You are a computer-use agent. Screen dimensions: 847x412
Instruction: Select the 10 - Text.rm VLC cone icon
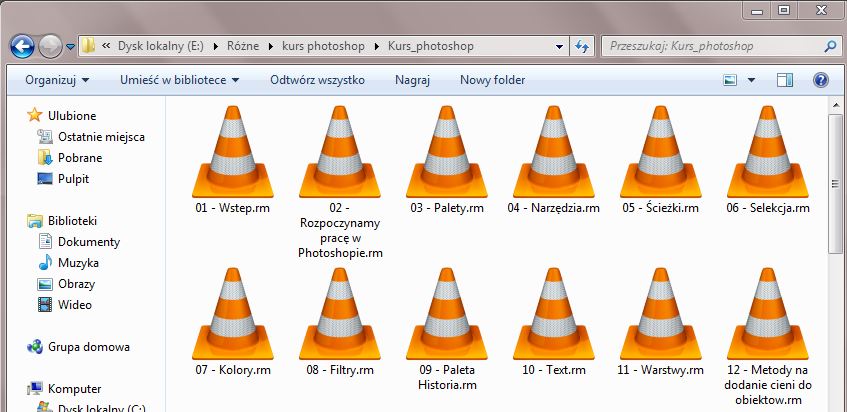(x=553, y=314)
